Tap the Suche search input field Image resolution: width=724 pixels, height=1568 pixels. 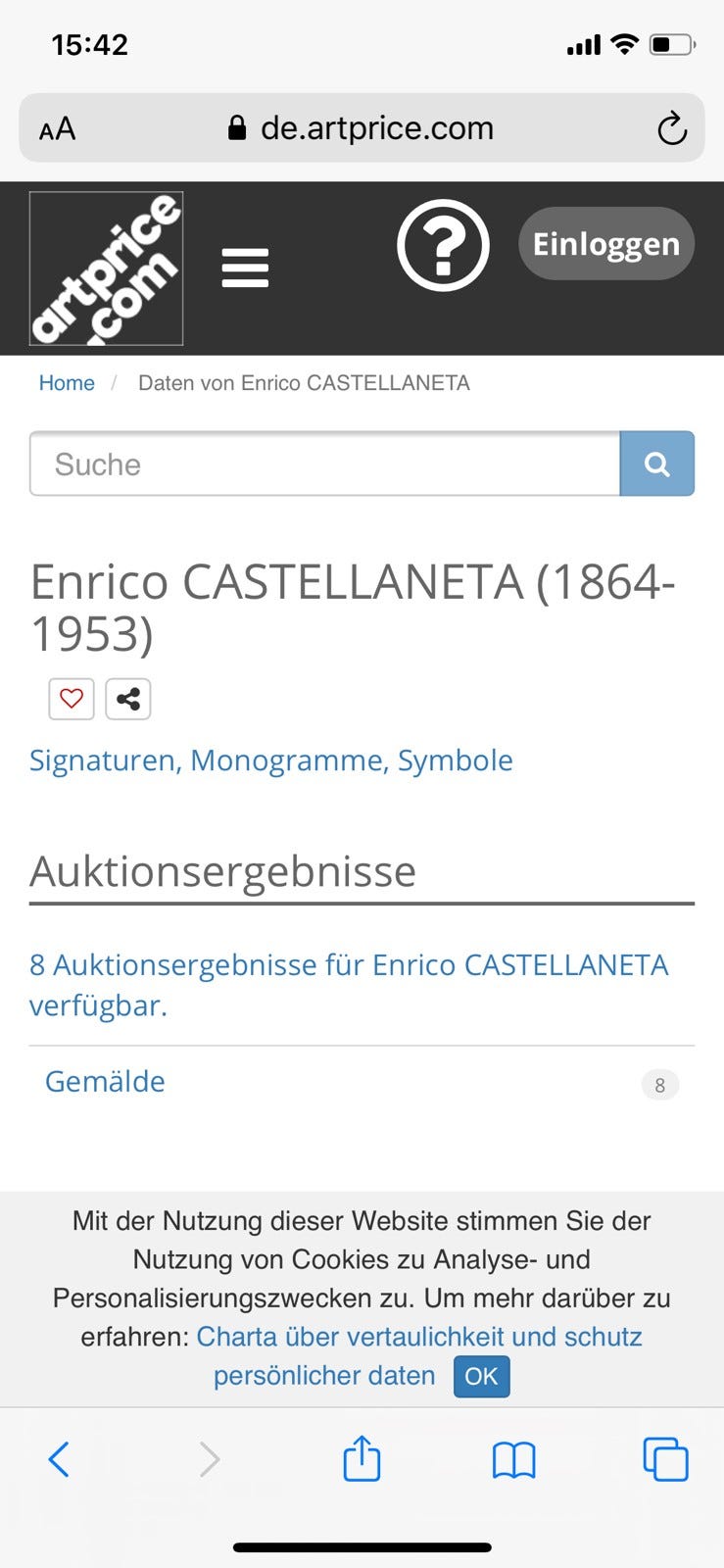323,464
